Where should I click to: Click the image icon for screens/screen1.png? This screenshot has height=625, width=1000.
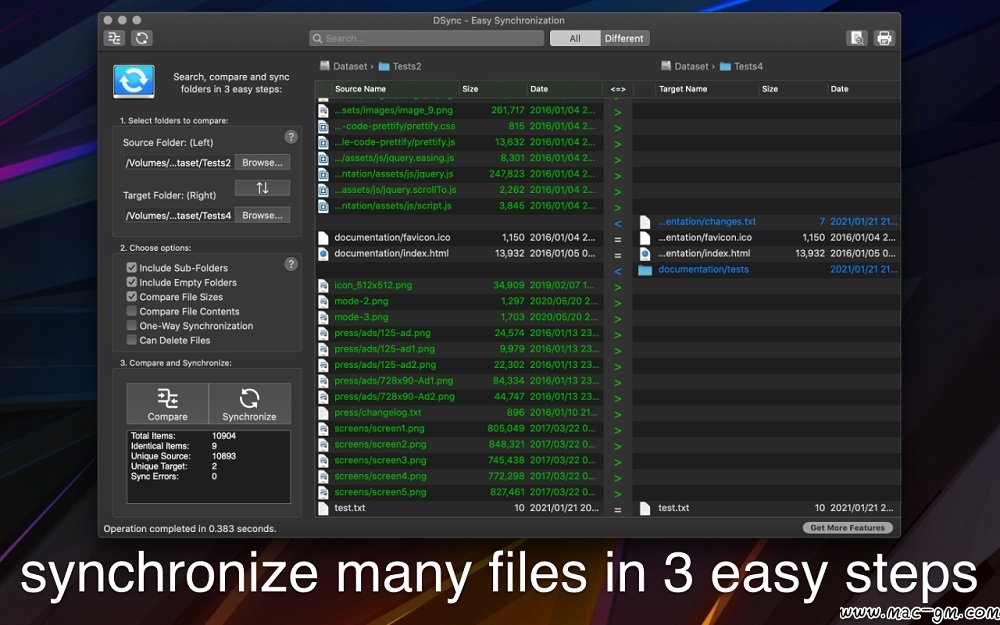[x=323, y=429]
